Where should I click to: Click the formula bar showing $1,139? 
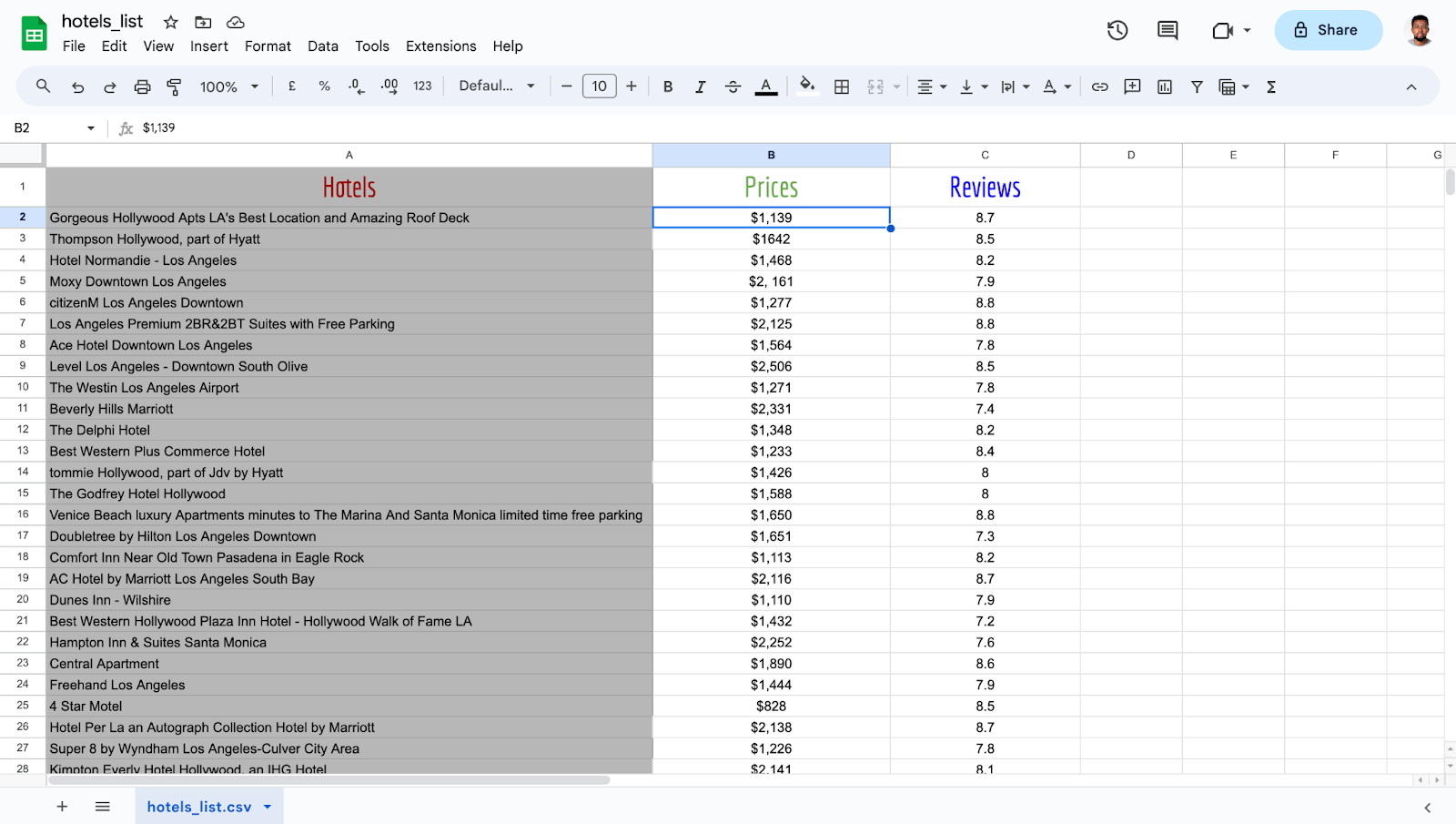tap(792, 127)
